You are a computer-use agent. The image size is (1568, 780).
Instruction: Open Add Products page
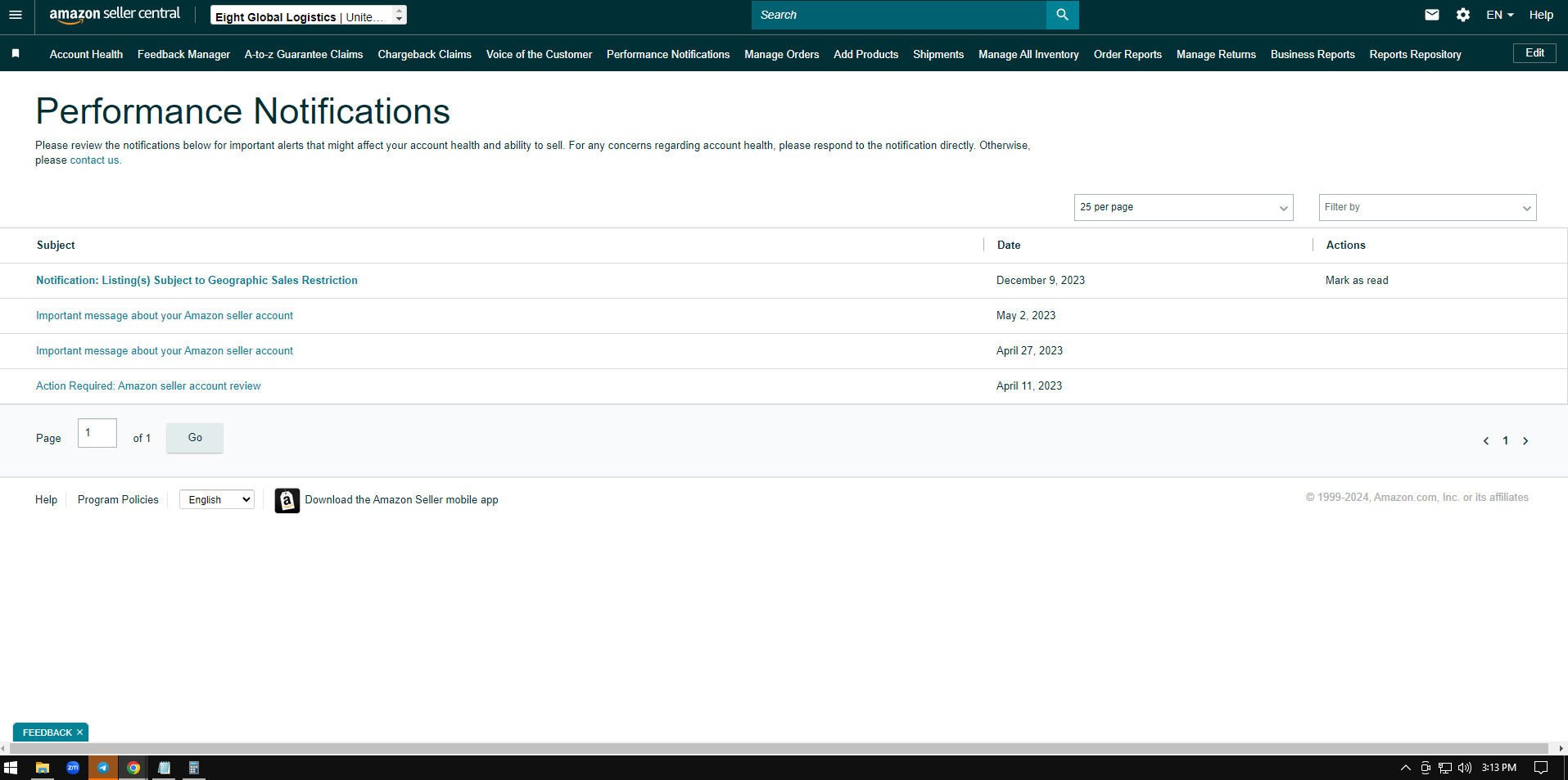click(865, 54)
